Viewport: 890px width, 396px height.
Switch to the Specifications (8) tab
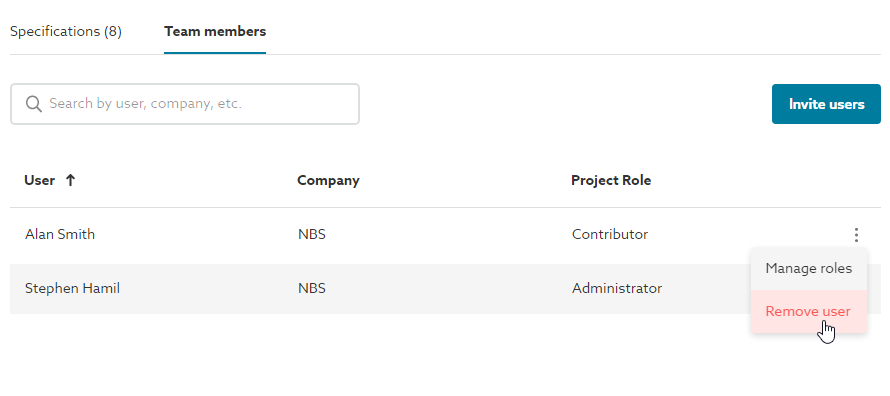coord(66,31)
